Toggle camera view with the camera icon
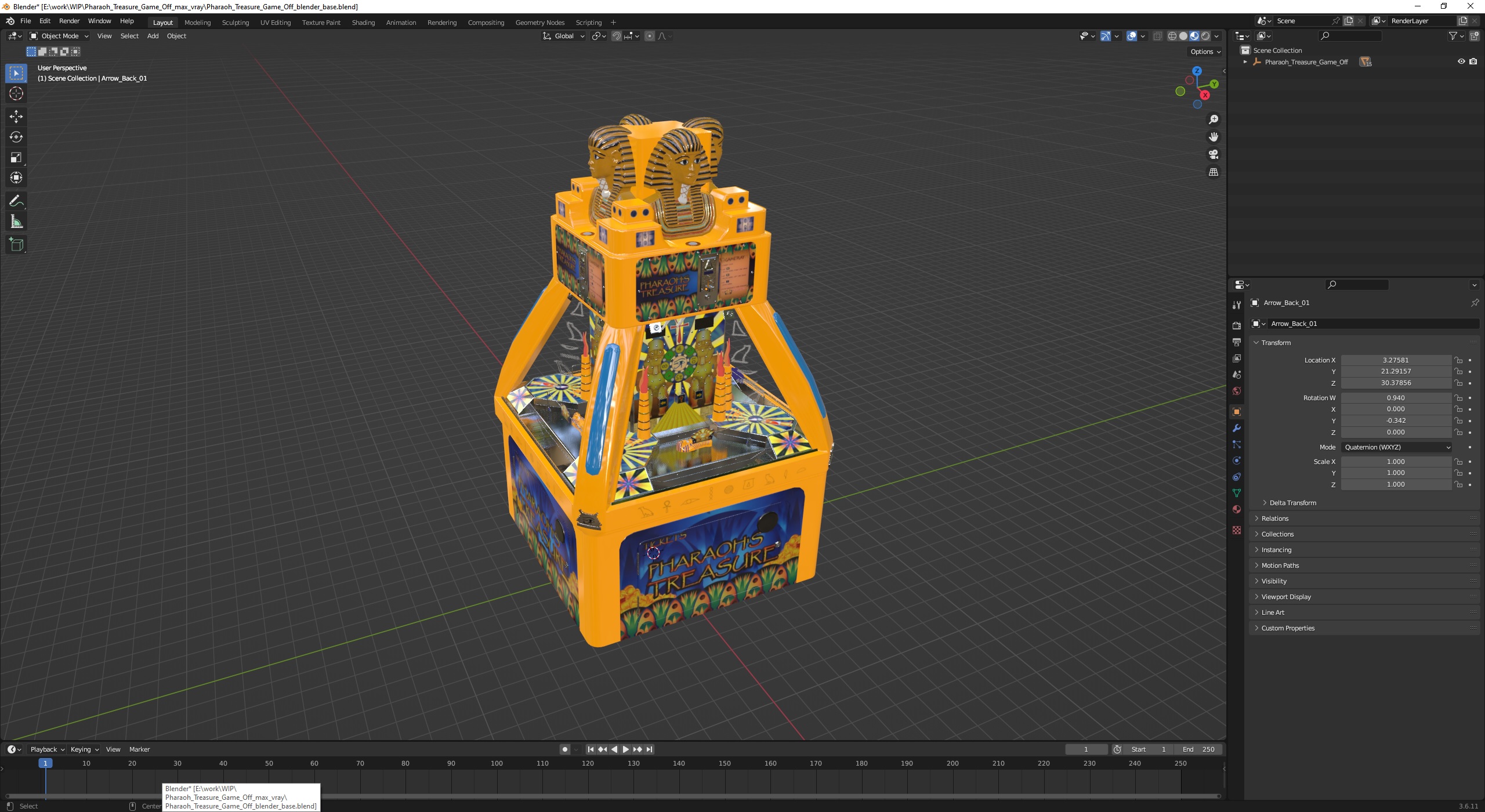 point(1213,154)
